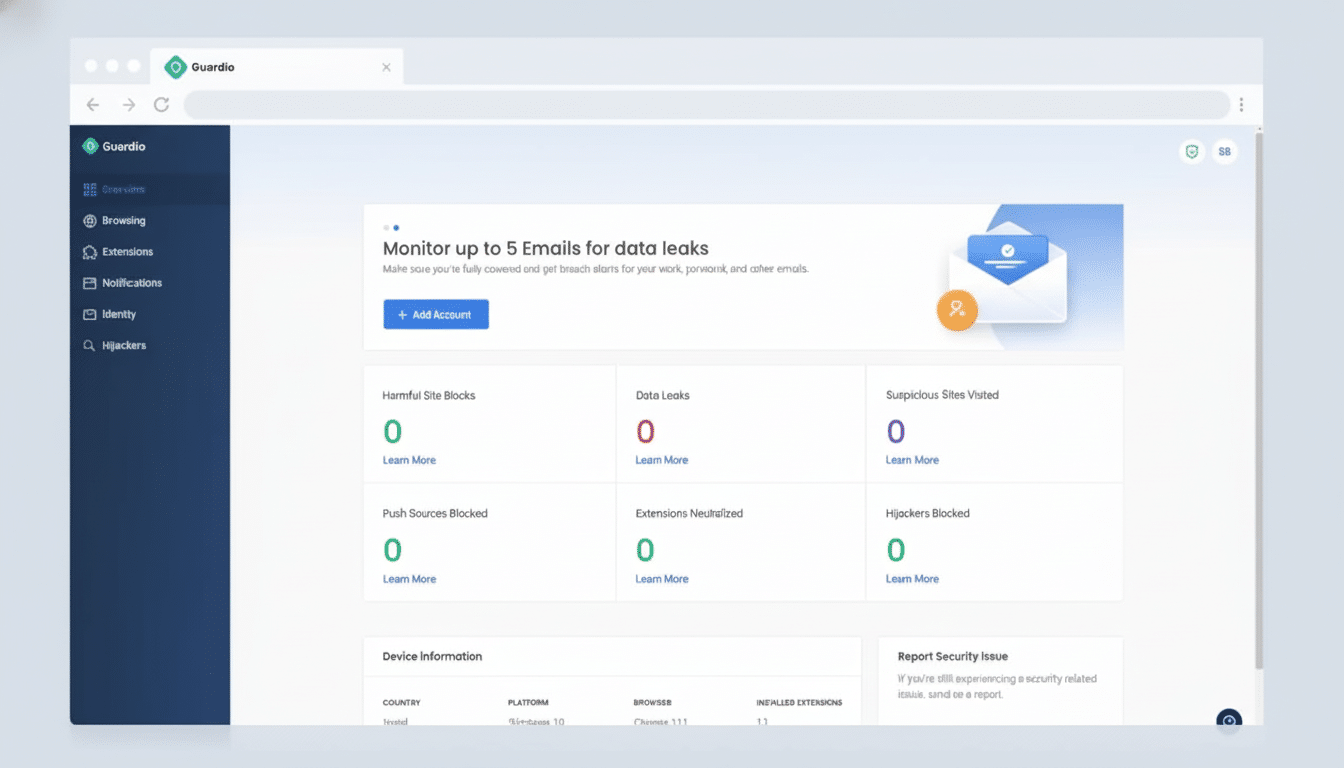The width and height of the screenshot is (1344, 768).
Task: Open the green shield protection status icon
Action: [1191, 151]
